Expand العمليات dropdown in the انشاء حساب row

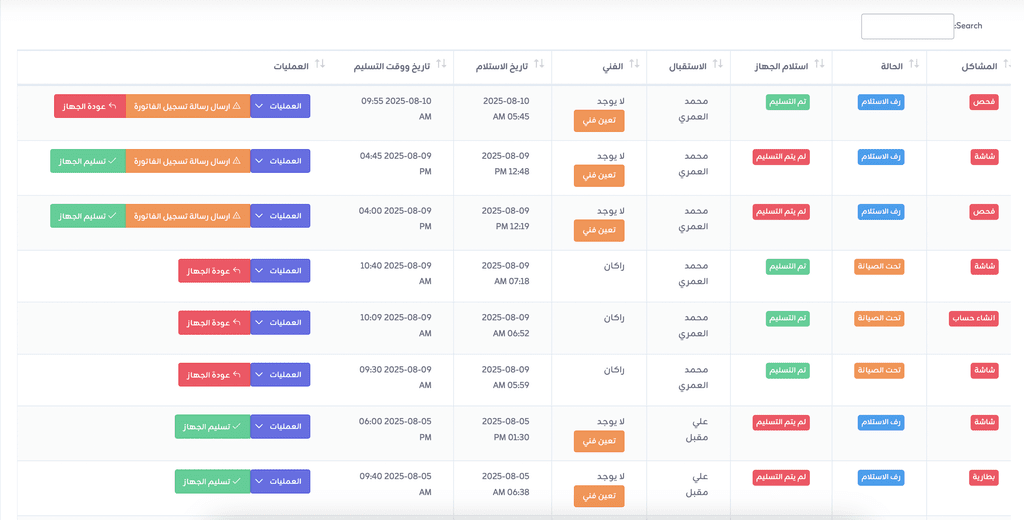point(280,322)
